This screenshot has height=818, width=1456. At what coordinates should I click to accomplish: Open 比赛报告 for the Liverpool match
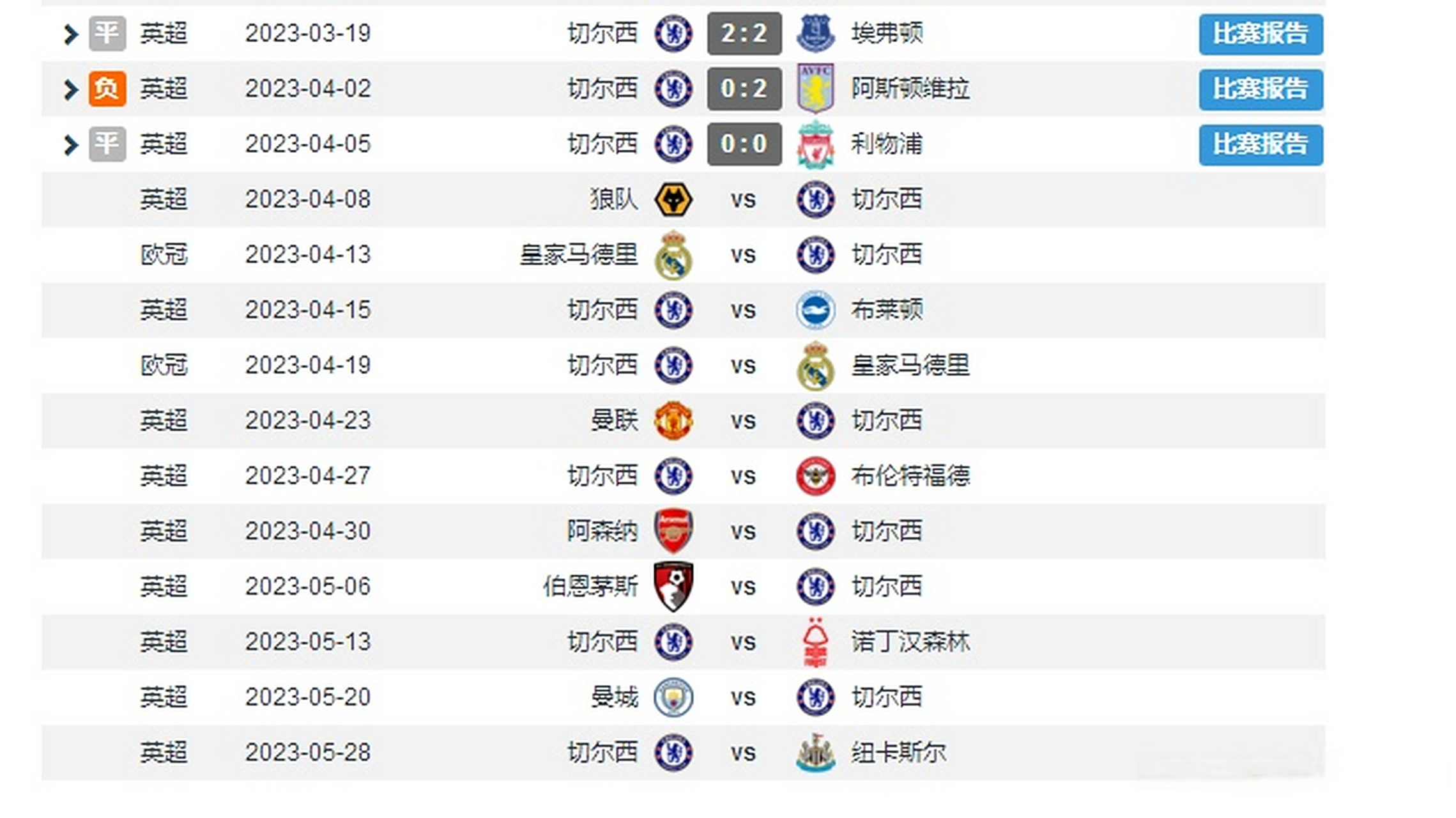click(x=1261, y=144)
